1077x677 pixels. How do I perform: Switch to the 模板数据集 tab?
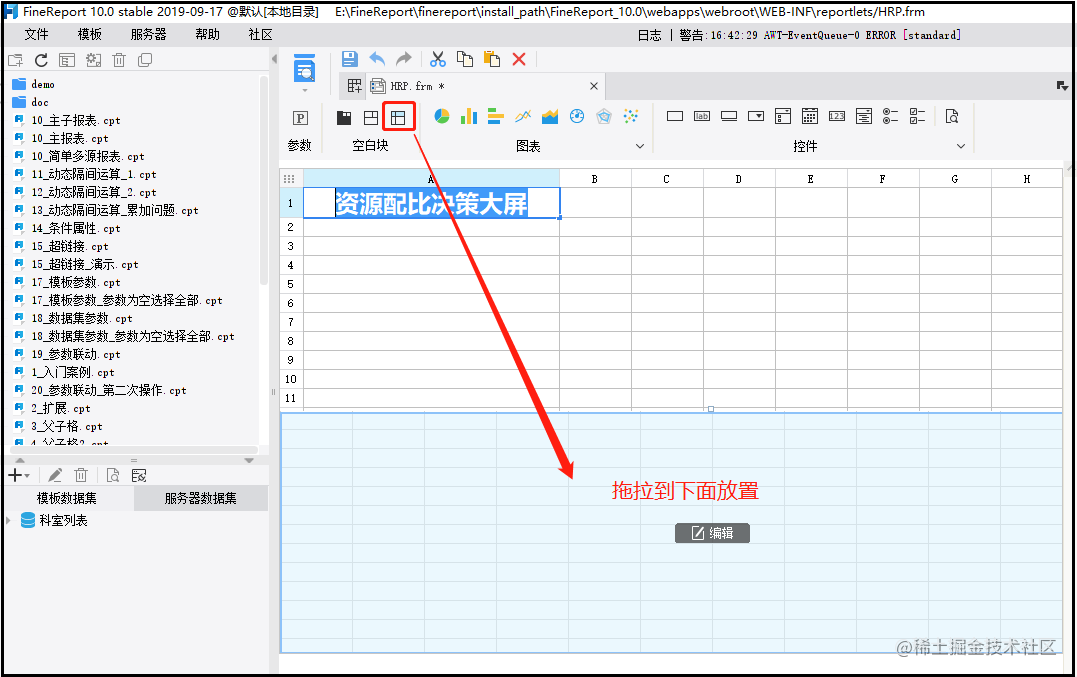(67, 498)
